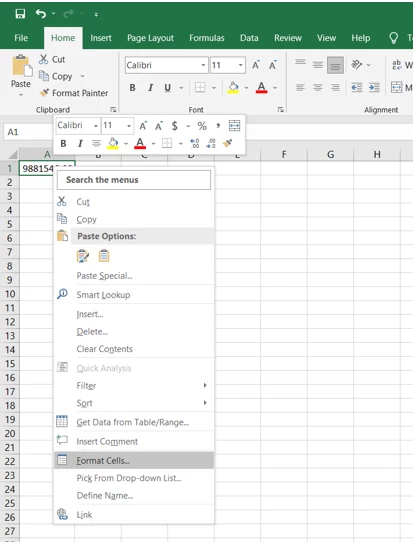The image size is (413, 542).
Task: Click the ribbon yellow Fill Color bucket
Action: (x=233, y=87)
